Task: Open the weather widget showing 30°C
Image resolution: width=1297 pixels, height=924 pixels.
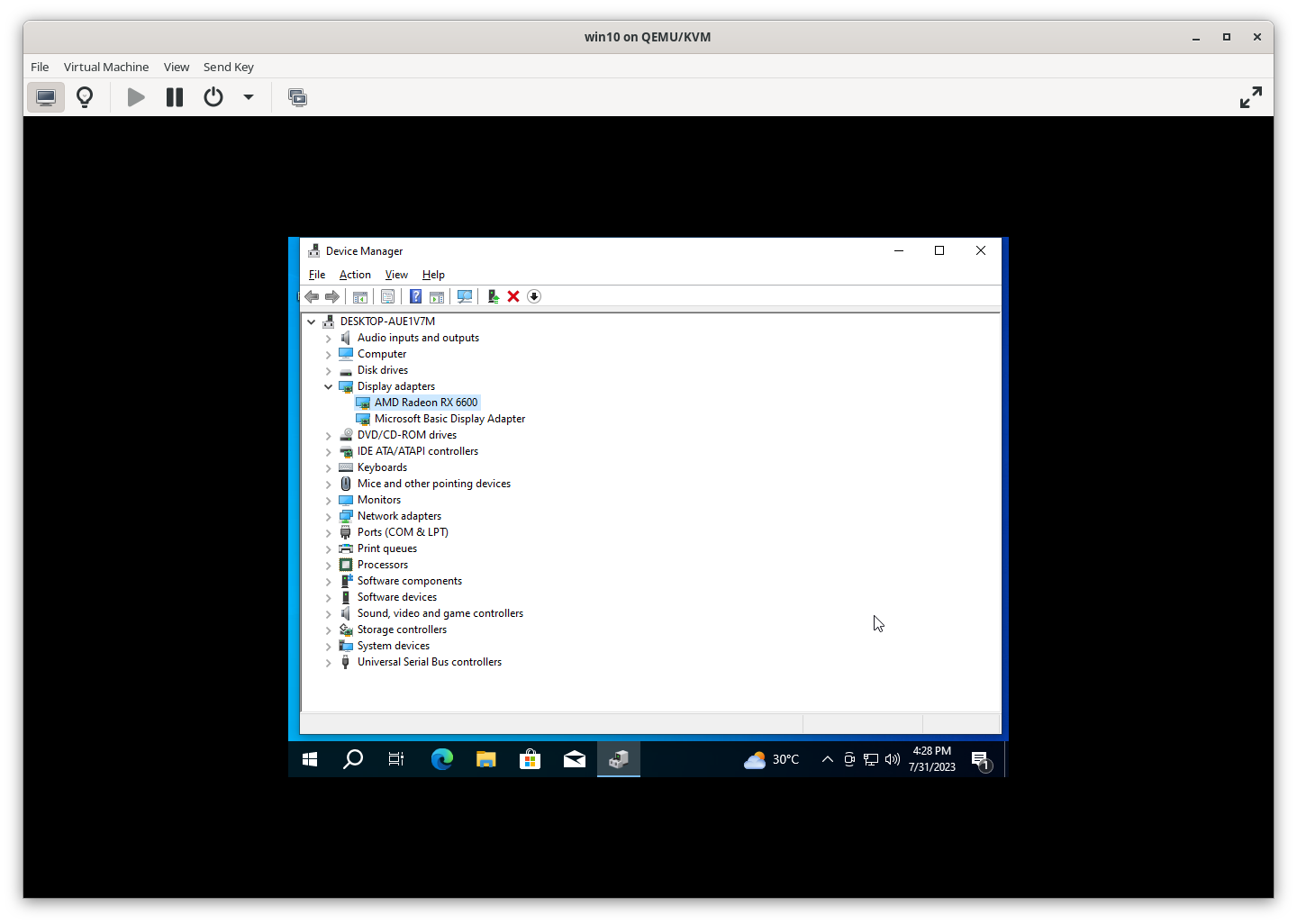Action: 772,759
